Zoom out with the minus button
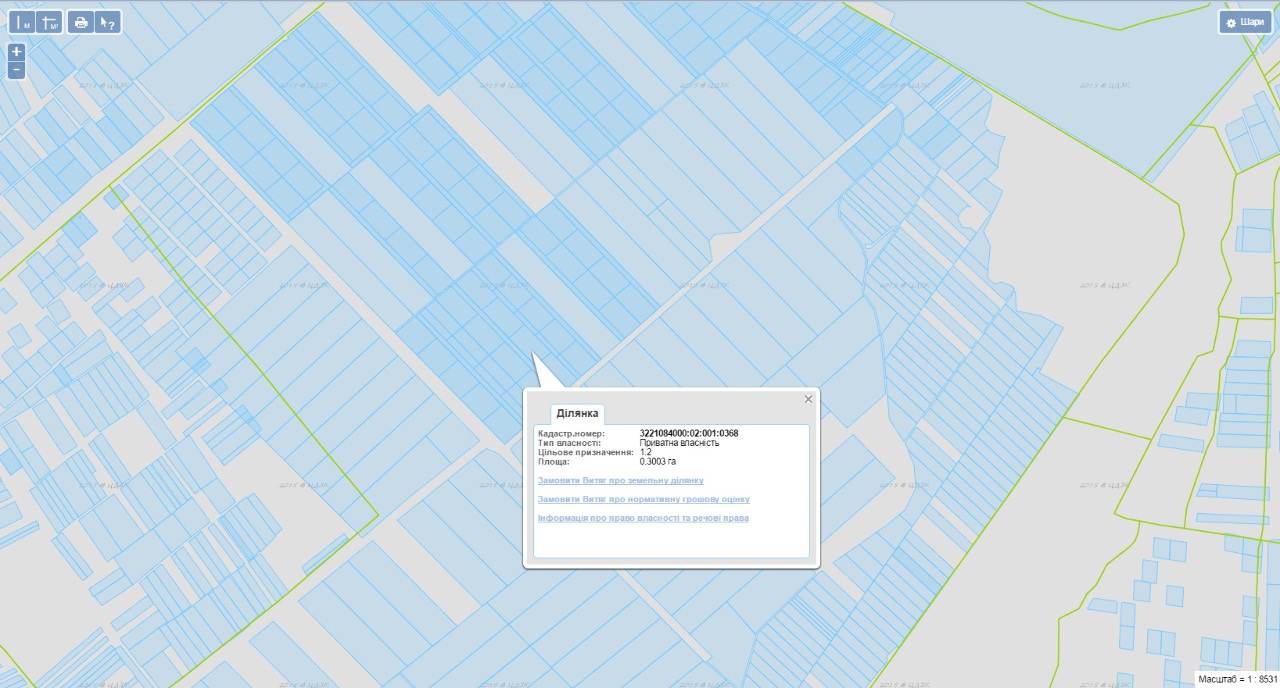 pos(16,70)
